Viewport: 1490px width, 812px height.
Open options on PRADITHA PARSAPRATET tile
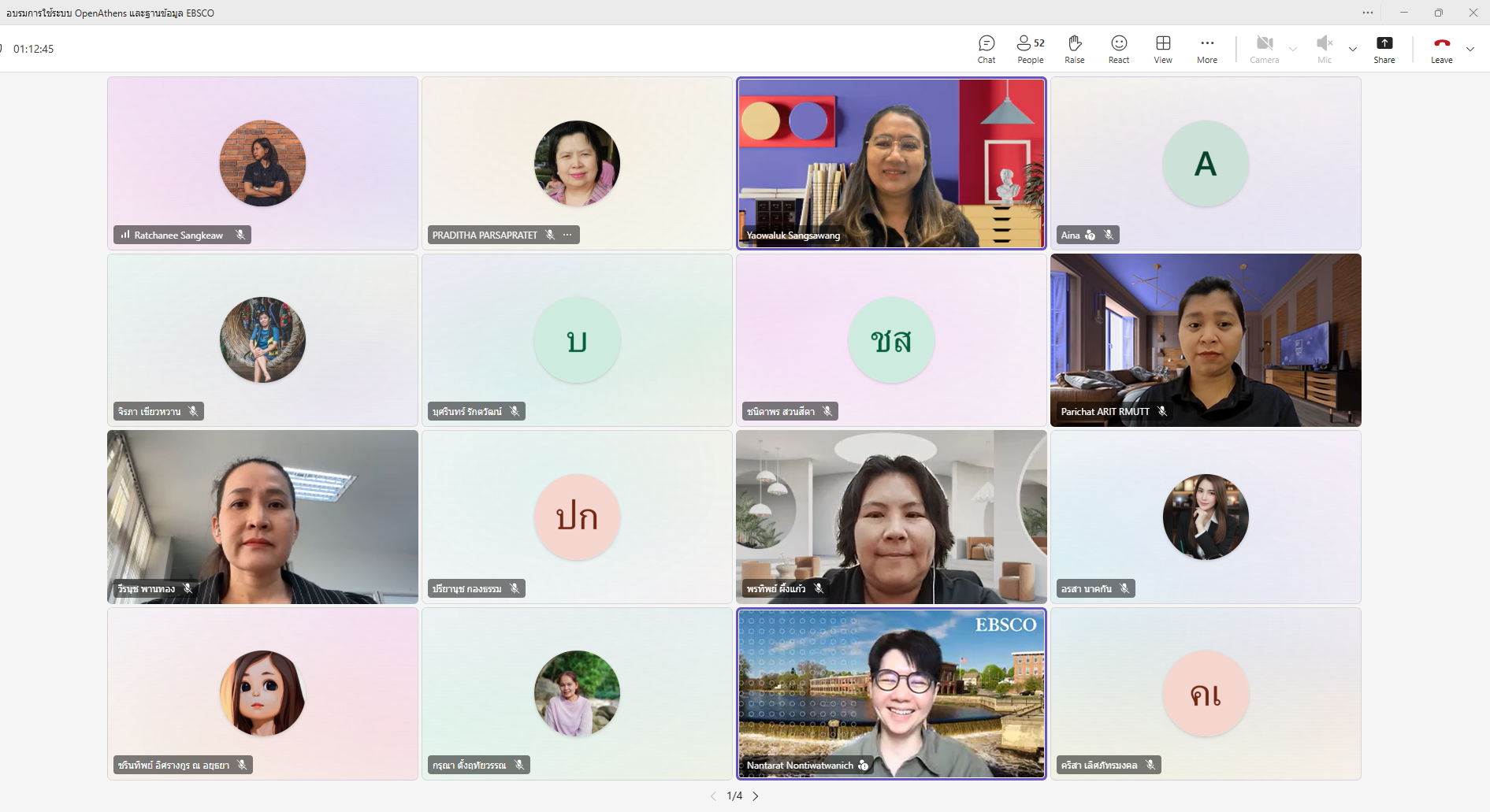(x=567, y=235)
